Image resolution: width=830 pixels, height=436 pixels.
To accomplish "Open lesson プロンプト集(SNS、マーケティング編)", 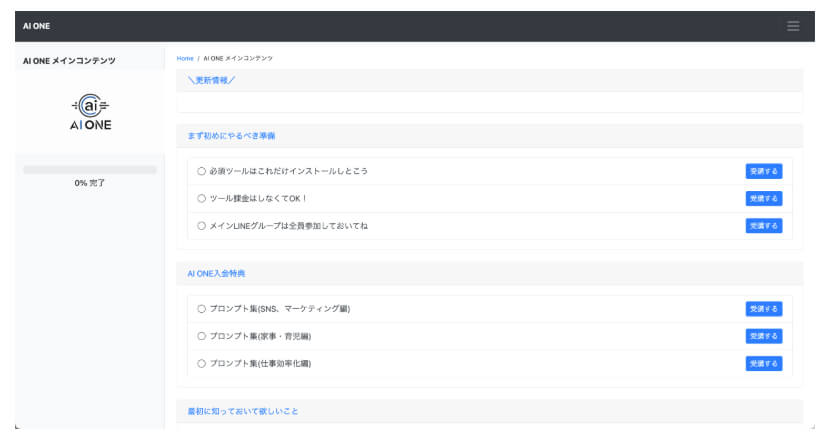I will pyautogui.click(x=280, y=308).
